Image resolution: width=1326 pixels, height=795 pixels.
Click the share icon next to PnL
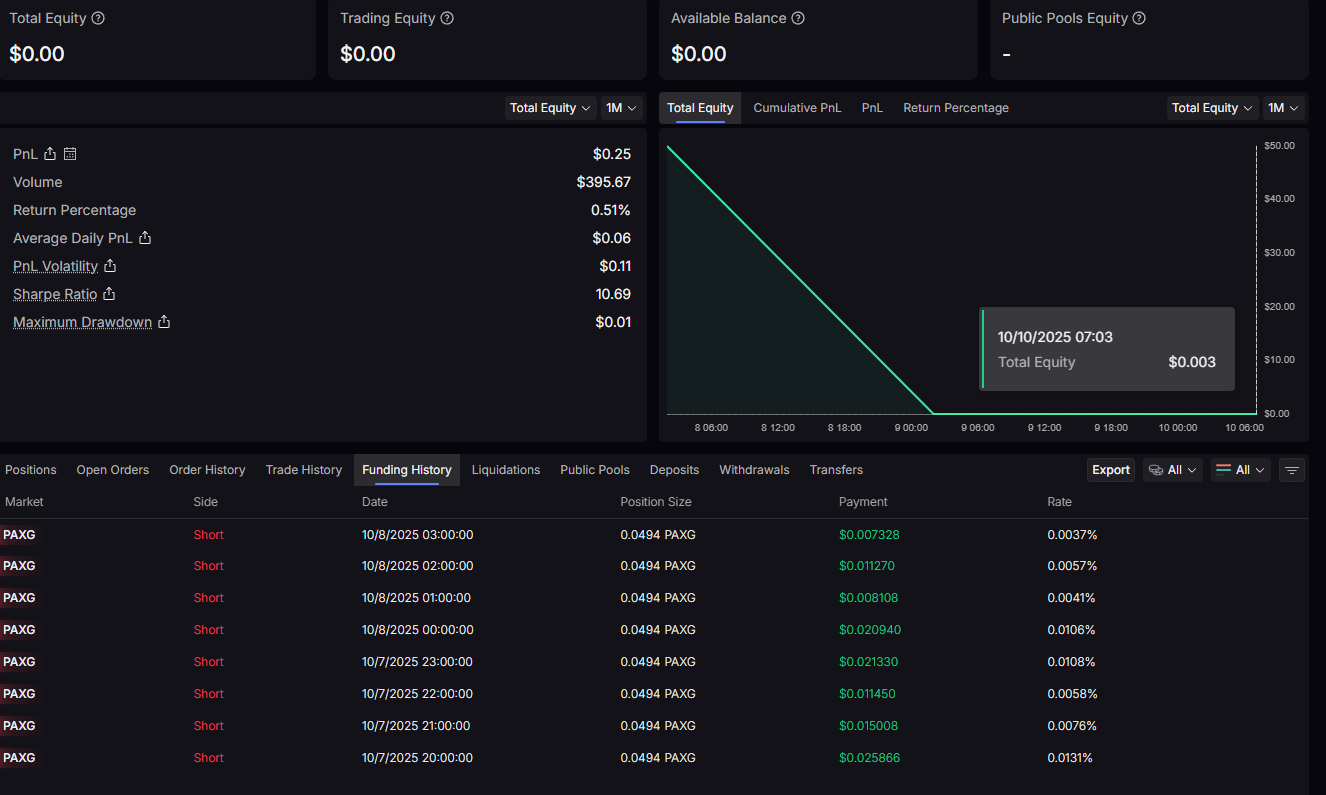click(50, 154)
